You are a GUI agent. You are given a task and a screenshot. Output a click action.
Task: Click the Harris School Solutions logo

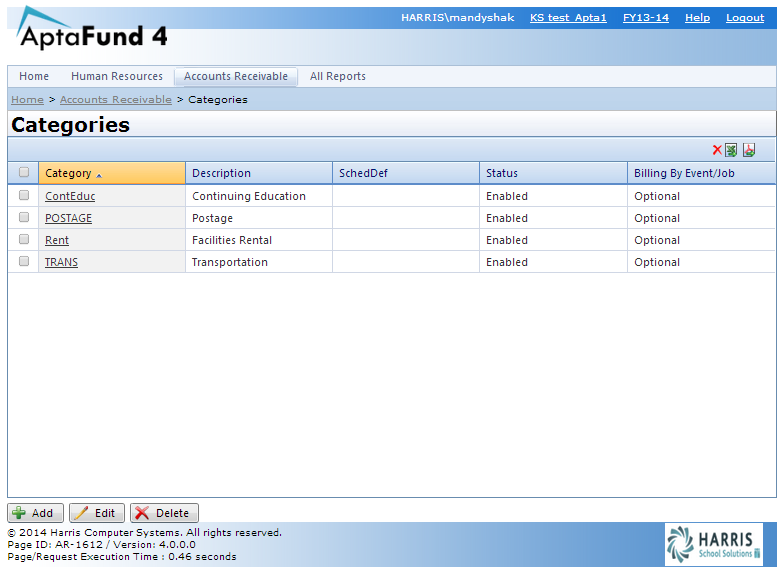pos(714,544)
